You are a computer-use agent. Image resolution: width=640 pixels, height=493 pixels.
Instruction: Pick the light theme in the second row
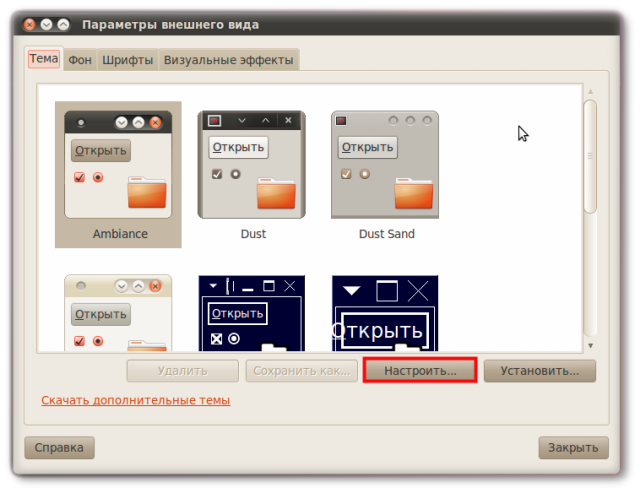tap(118, 314)
